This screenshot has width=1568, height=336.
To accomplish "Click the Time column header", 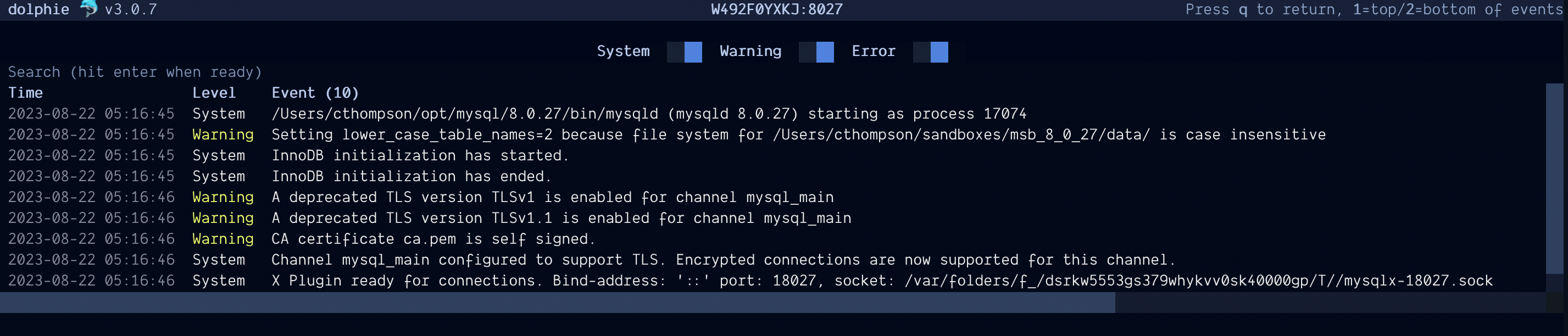I will 26,93.
